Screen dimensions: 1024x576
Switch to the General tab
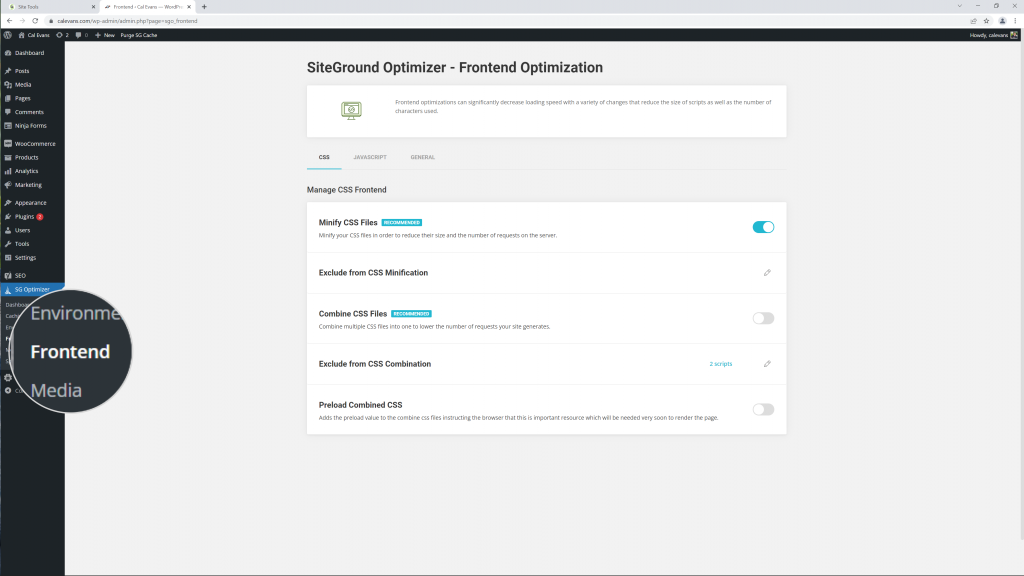pos(423,157)
